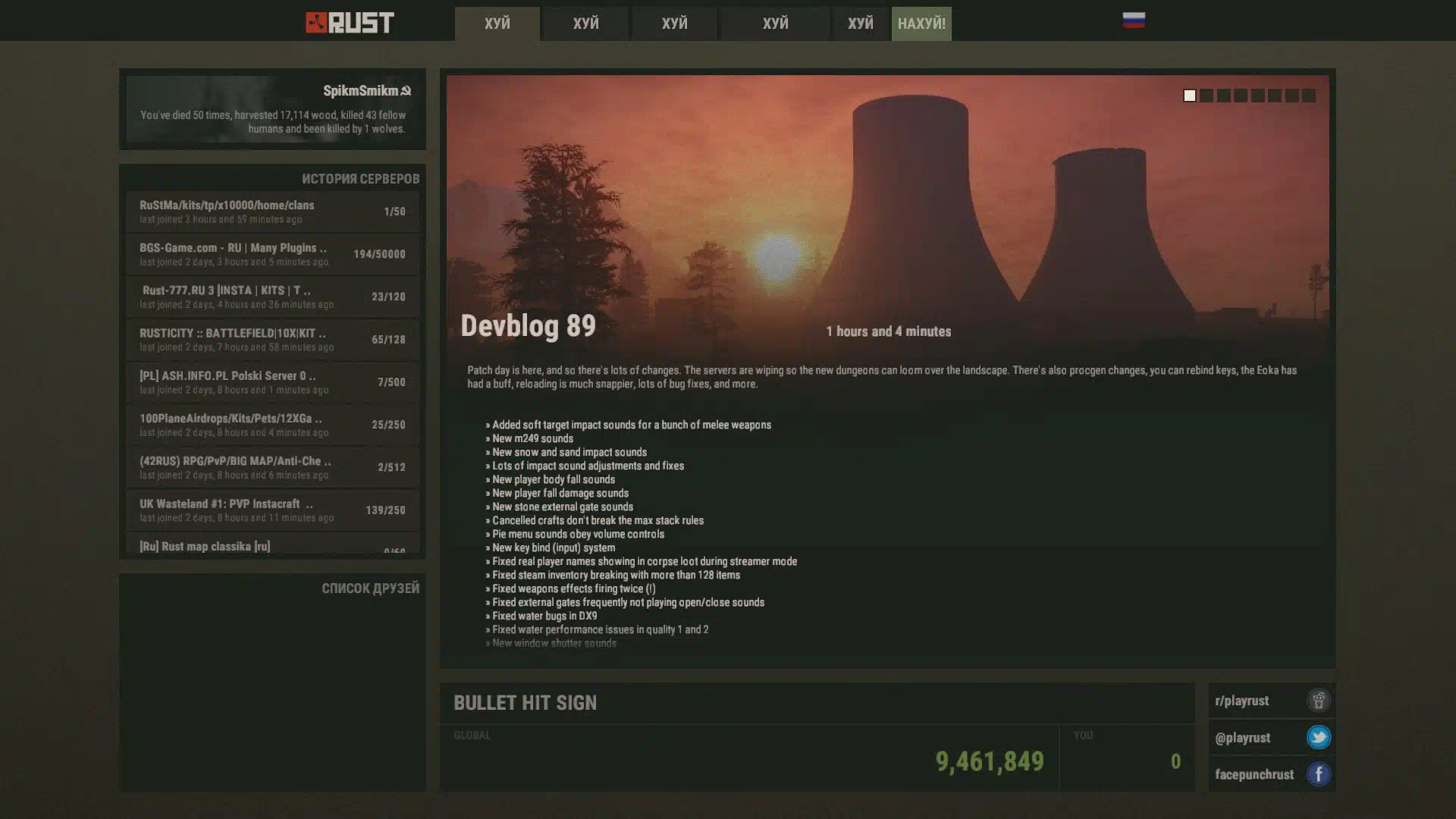Click the СПИСОК ДРУЗЕЙ header

(370, 588)
